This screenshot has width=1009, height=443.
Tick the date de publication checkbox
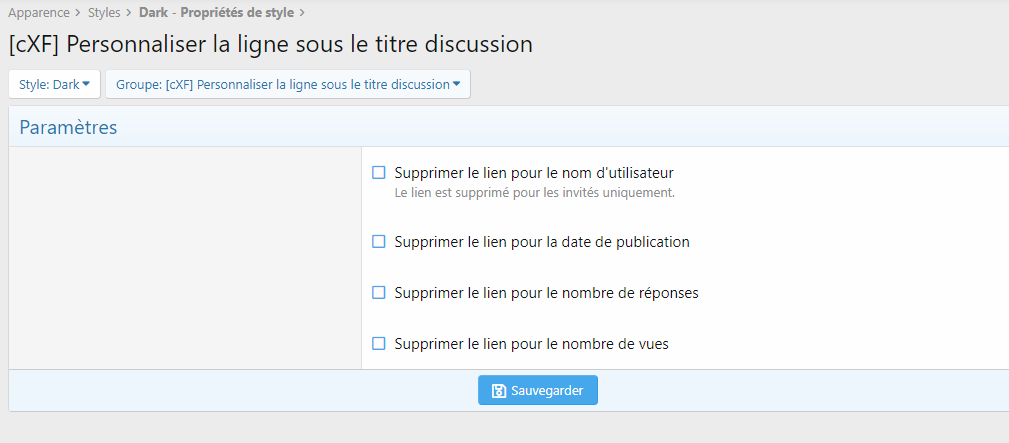coord(379,242)
